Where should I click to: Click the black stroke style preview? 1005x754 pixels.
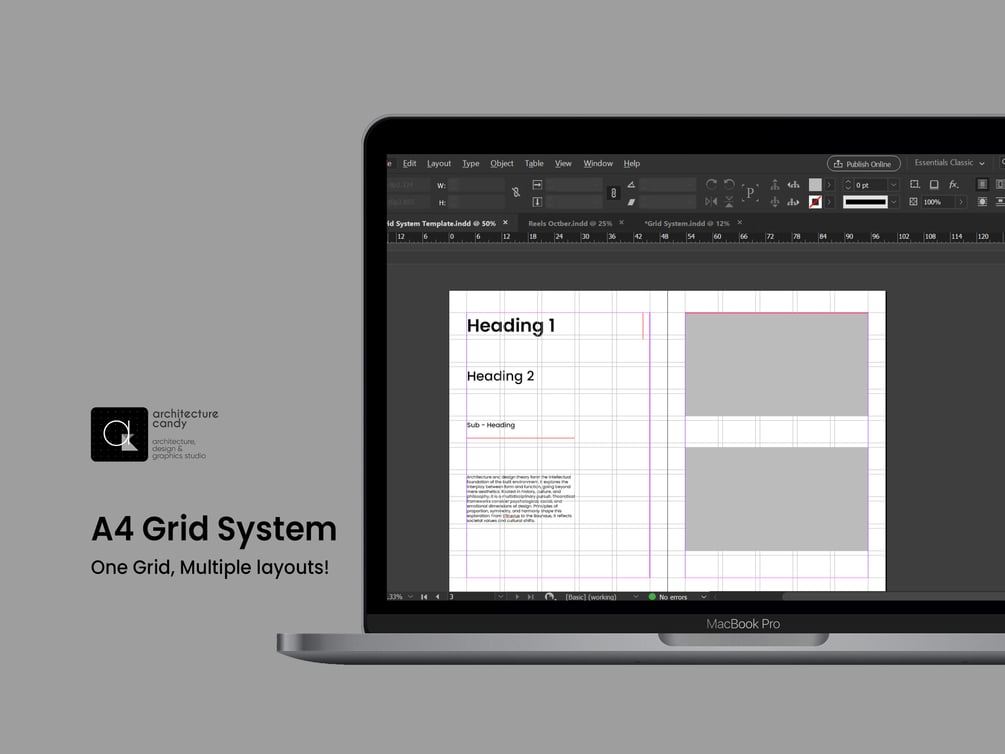click(x=865, y=202)
